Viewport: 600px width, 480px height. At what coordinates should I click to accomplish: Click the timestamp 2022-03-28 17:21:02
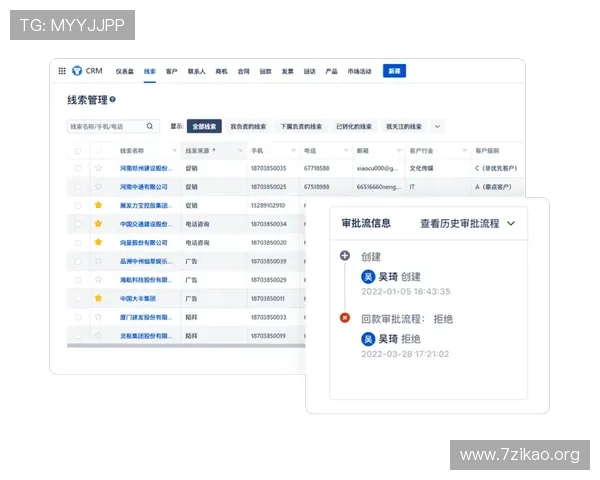405,354
